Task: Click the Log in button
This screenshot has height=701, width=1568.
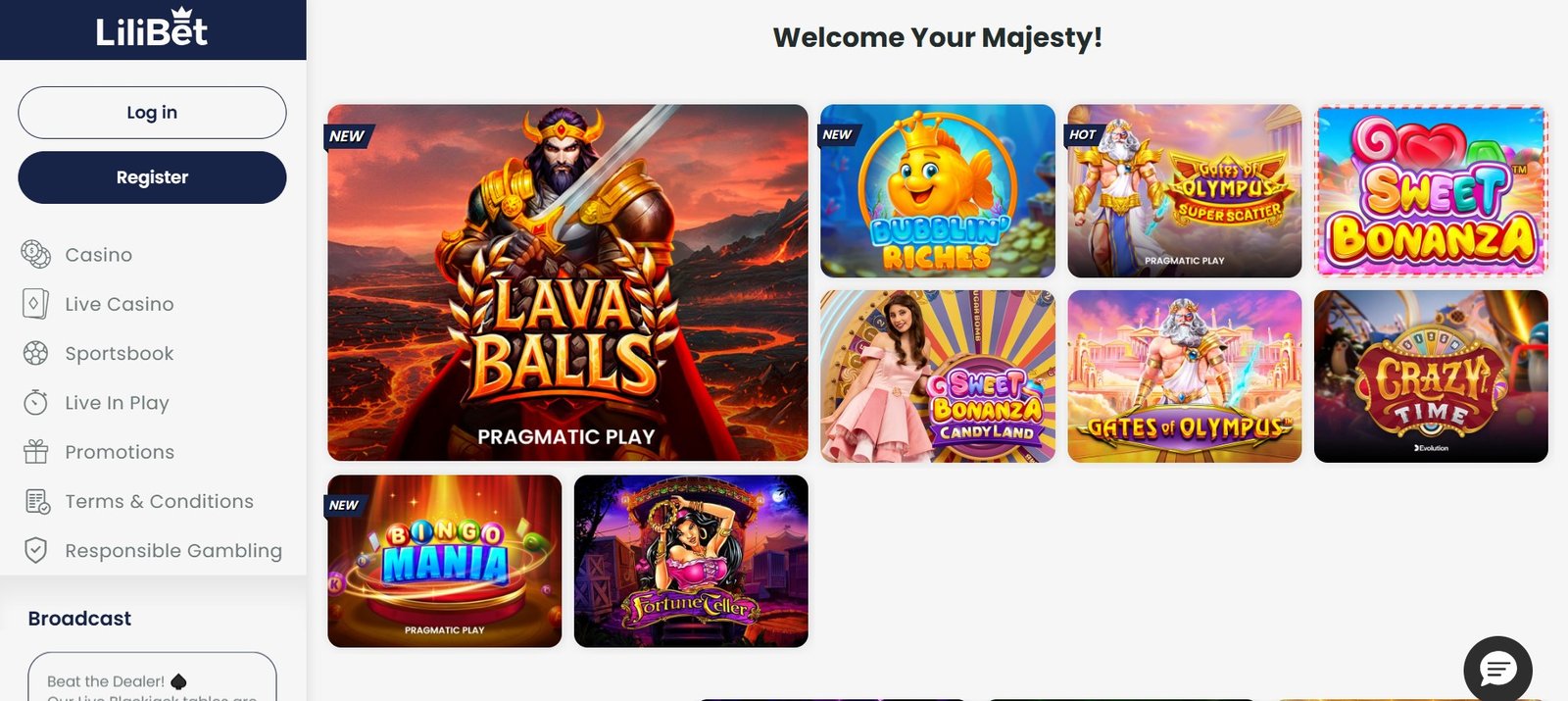Action: pos(152,113)
